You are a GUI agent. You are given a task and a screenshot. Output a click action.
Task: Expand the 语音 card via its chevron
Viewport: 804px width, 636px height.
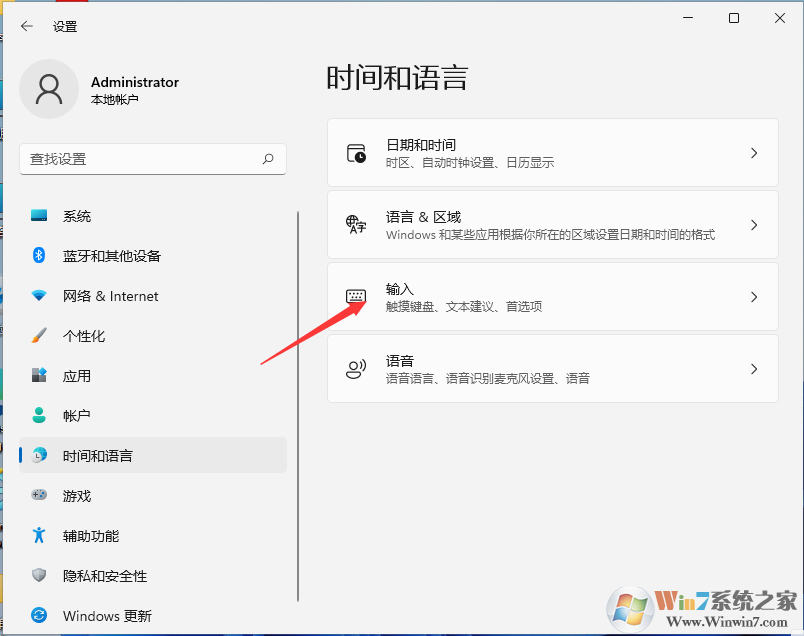pos(754,368)
